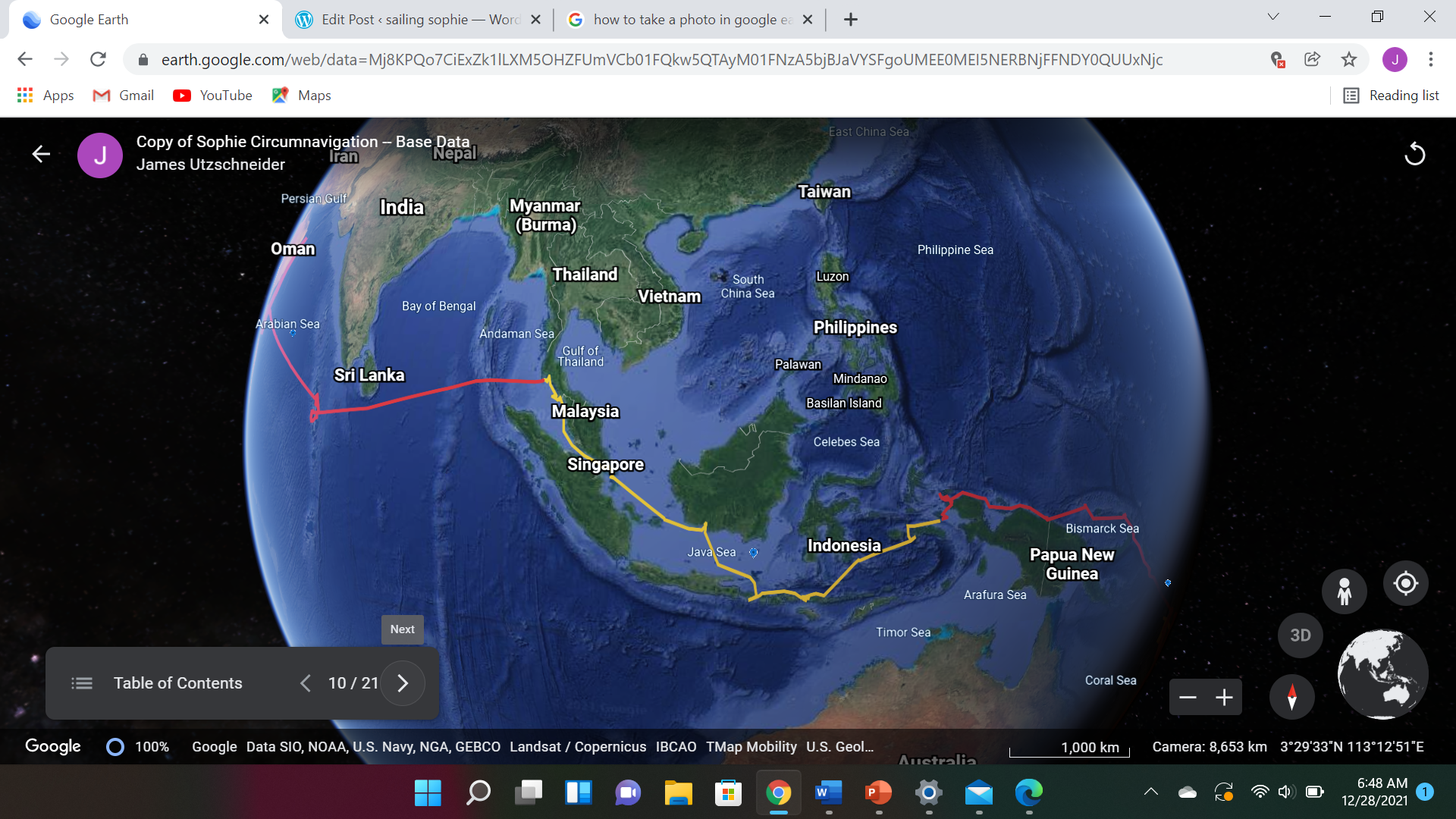Screen dimensions: 1456x819
Task: Open tab search dropdown arrow
Action: pyautogui.click(x=1273, y=17)
